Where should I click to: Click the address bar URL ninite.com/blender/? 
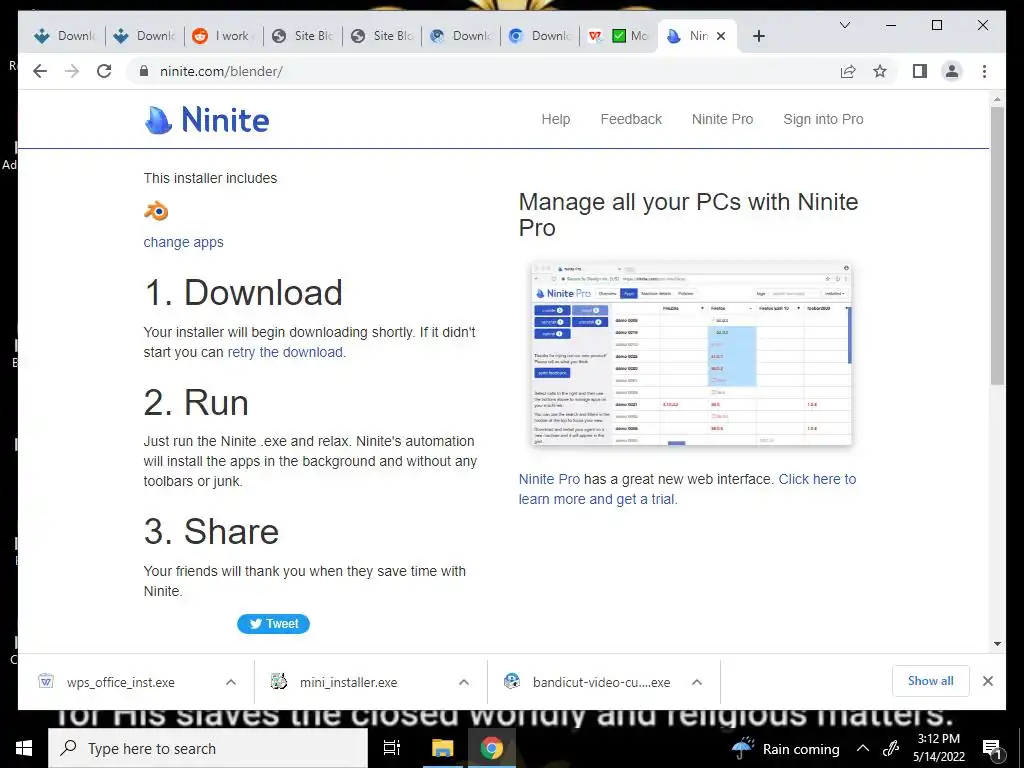pyautogui.click(x=221, y=71)
